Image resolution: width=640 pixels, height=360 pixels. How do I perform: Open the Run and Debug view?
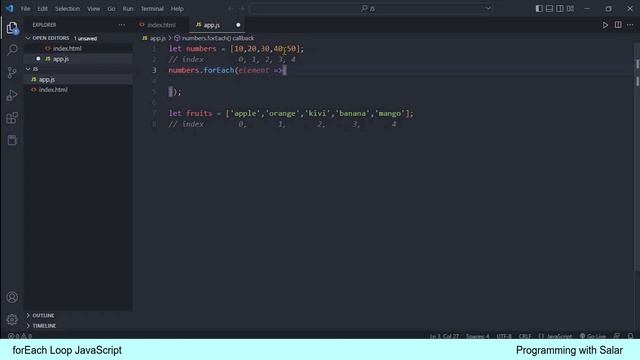point(12,95)
